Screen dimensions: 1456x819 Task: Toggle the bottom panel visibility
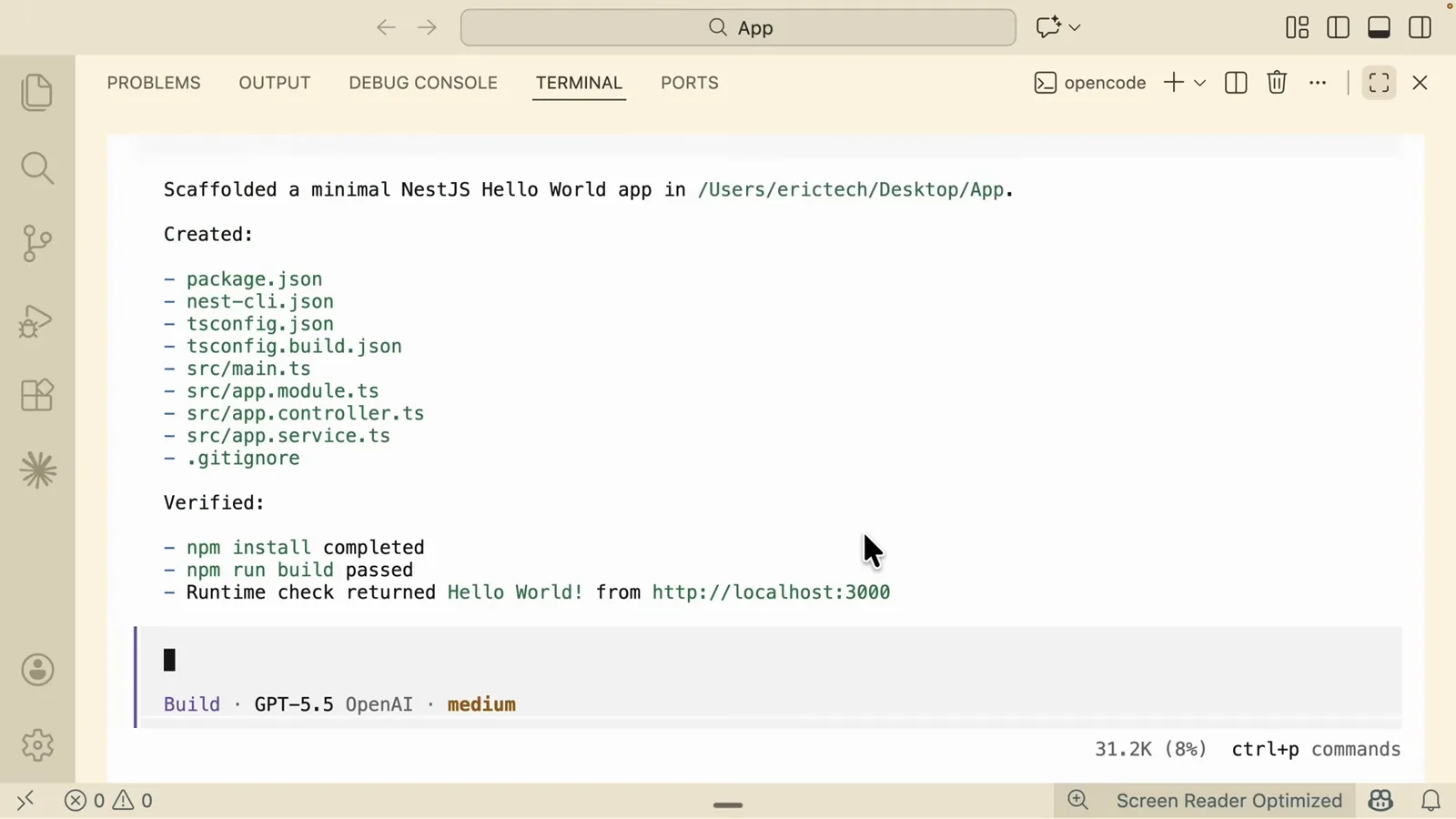[x=1380, y=27]
